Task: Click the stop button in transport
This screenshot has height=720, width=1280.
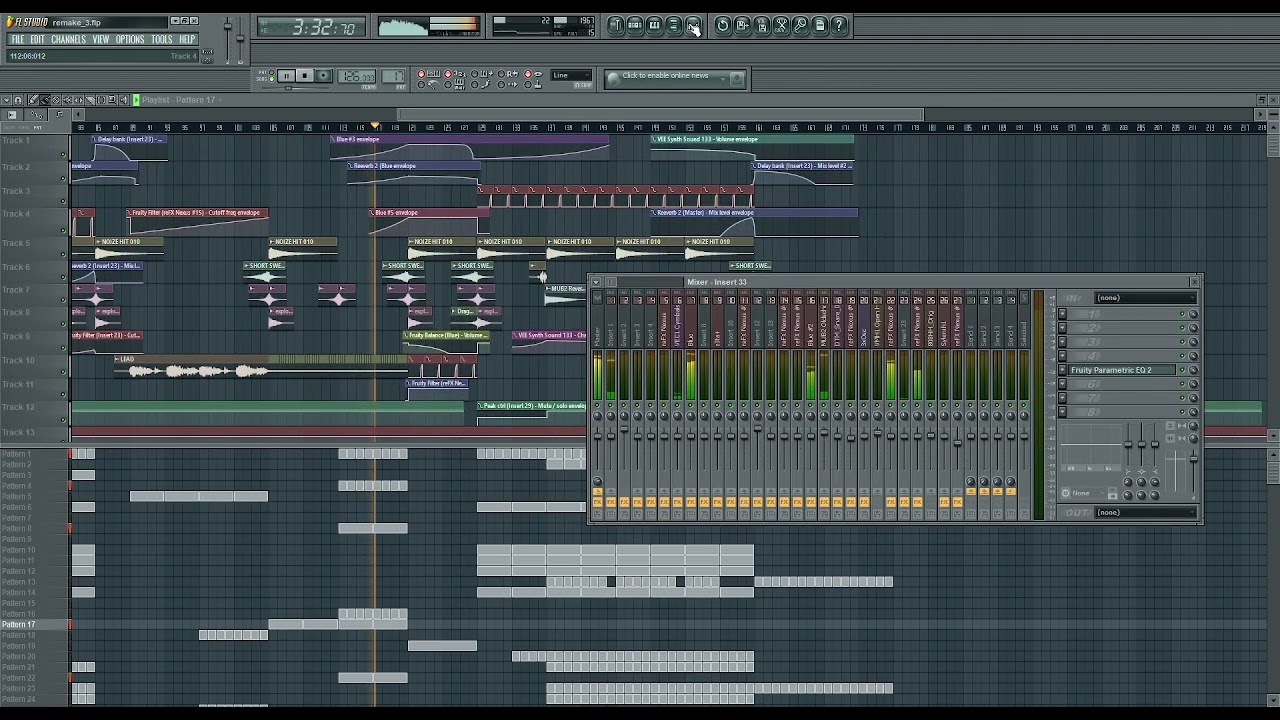Action: (305, 76)
